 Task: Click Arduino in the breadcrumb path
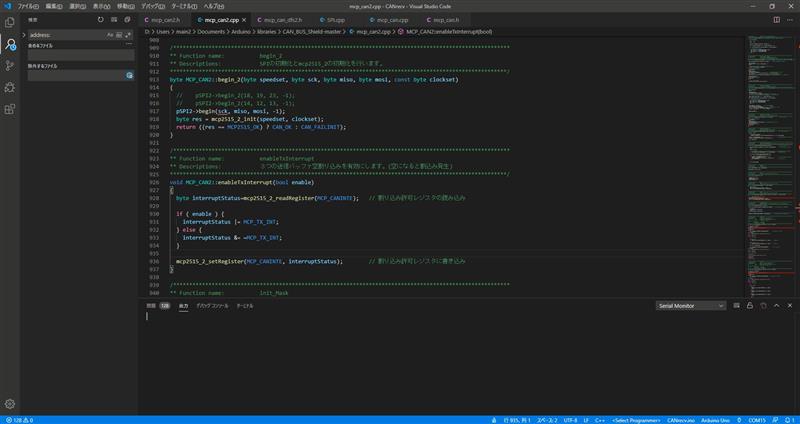[240, 31]
